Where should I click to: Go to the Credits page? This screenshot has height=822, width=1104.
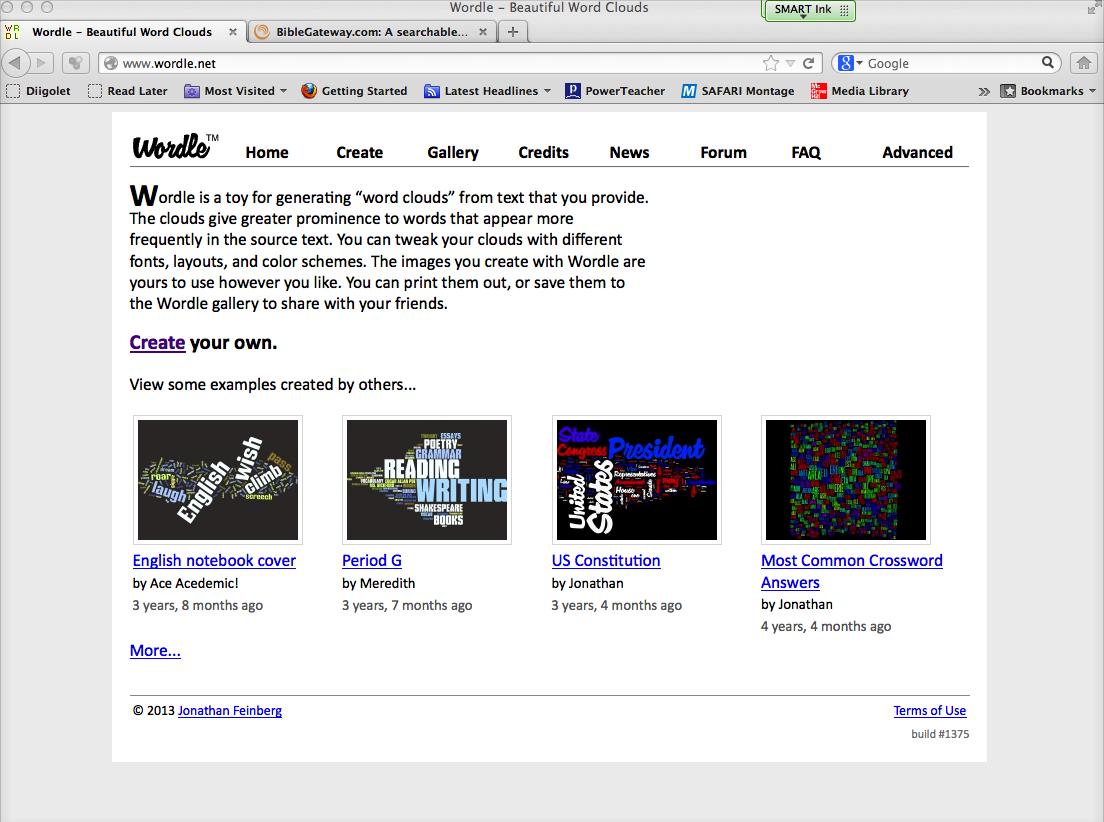click(544, 152)
